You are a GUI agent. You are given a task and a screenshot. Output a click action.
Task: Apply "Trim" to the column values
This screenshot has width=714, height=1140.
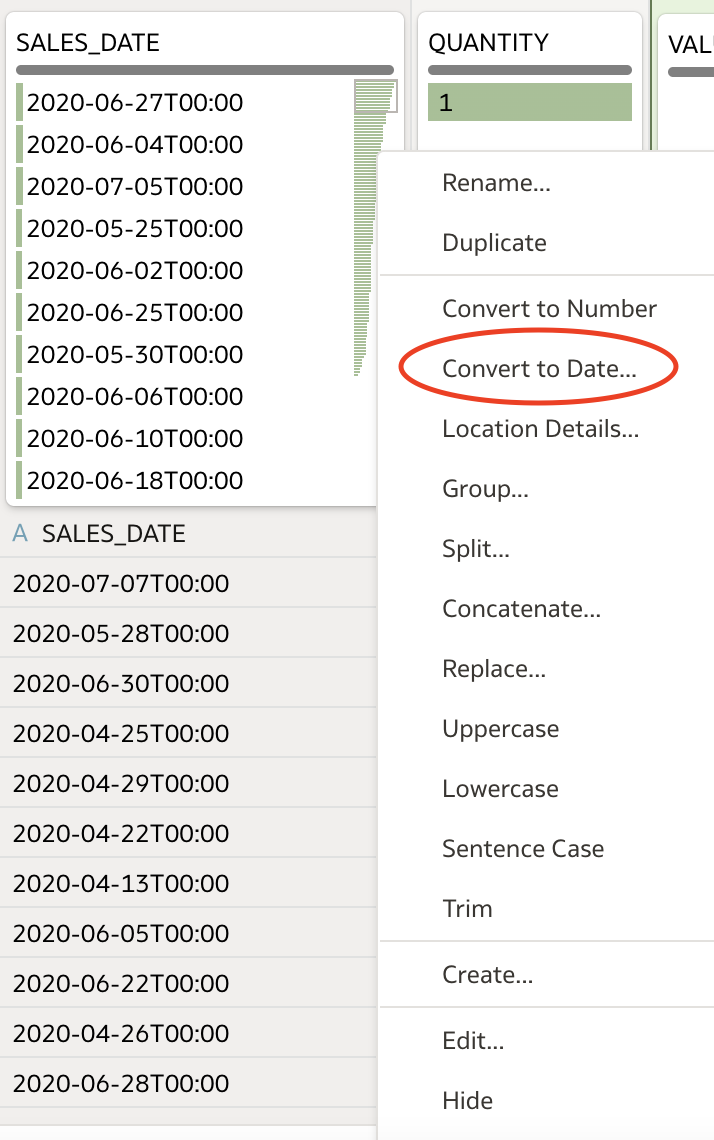(466, 908)
